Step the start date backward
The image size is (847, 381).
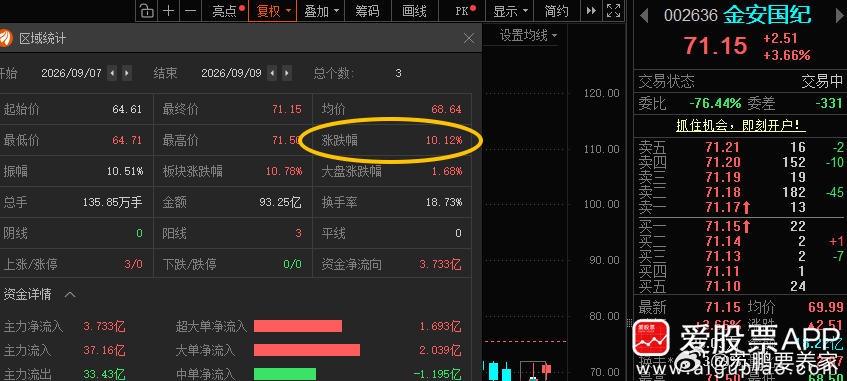(112, 73)
